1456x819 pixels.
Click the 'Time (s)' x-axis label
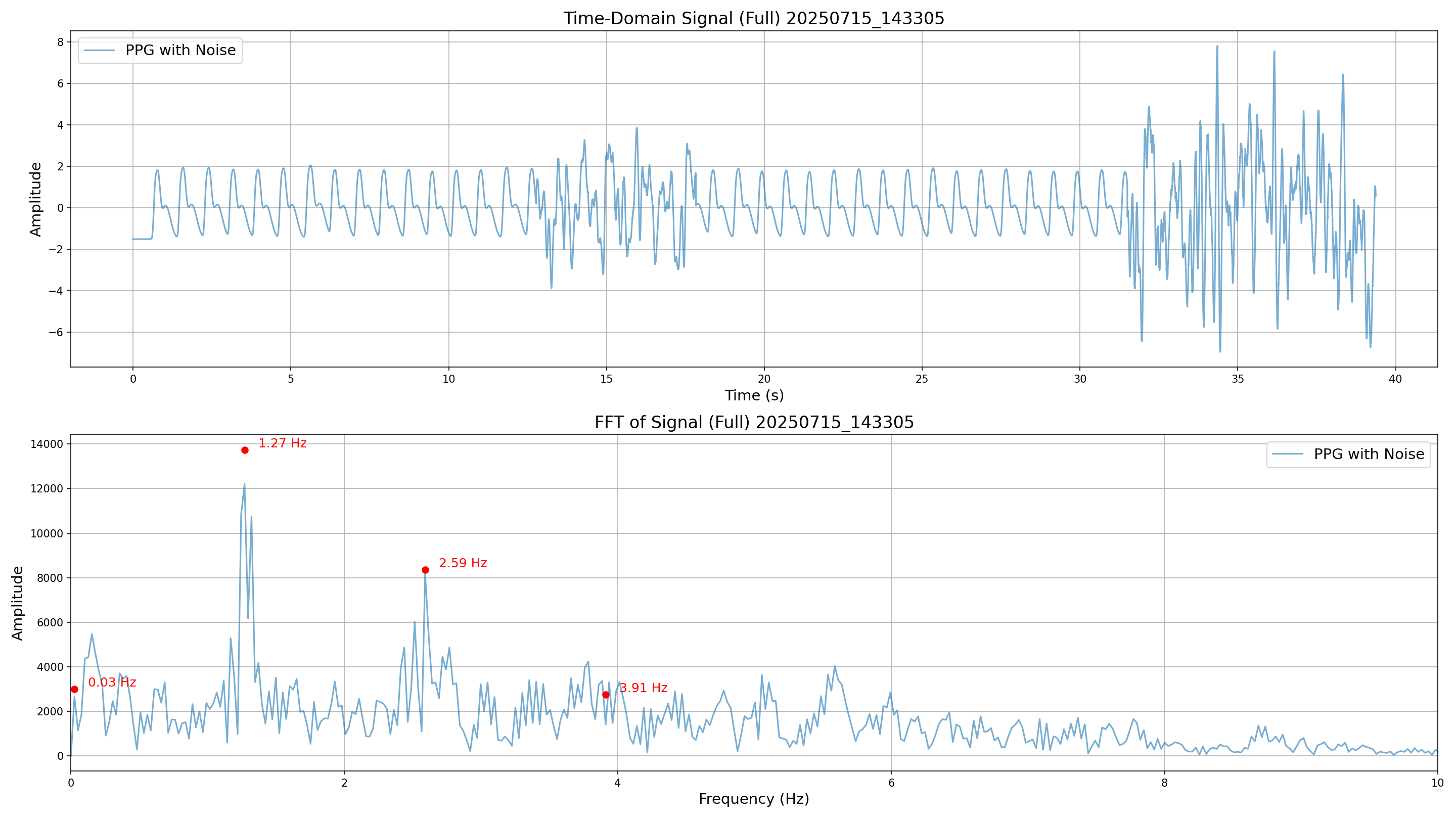(754, 396)
